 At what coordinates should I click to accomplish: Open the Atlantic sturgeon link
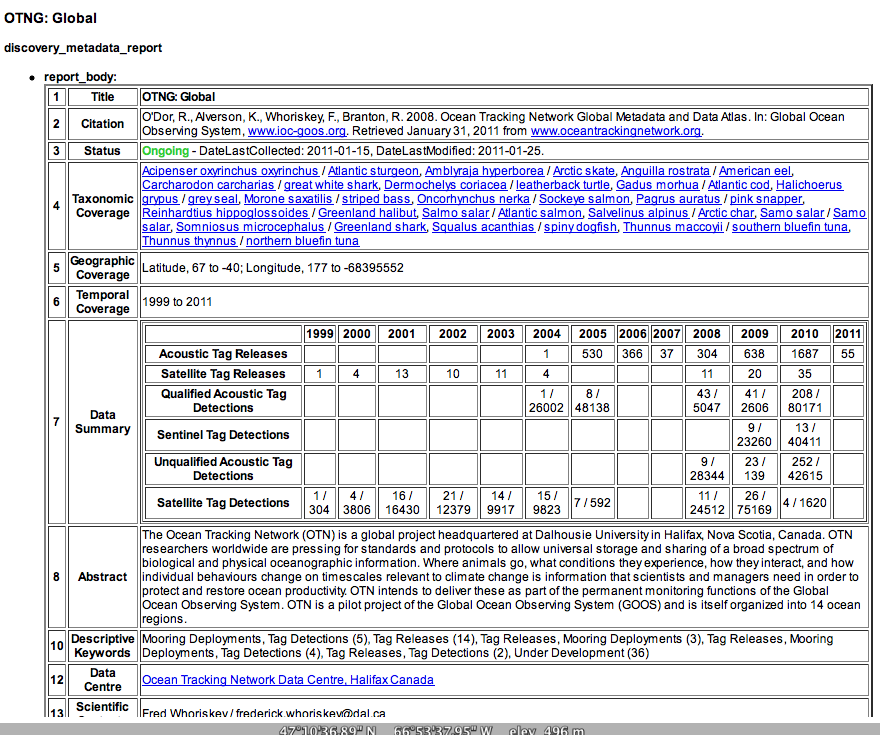pyautogui.click(x=372, y=171)
